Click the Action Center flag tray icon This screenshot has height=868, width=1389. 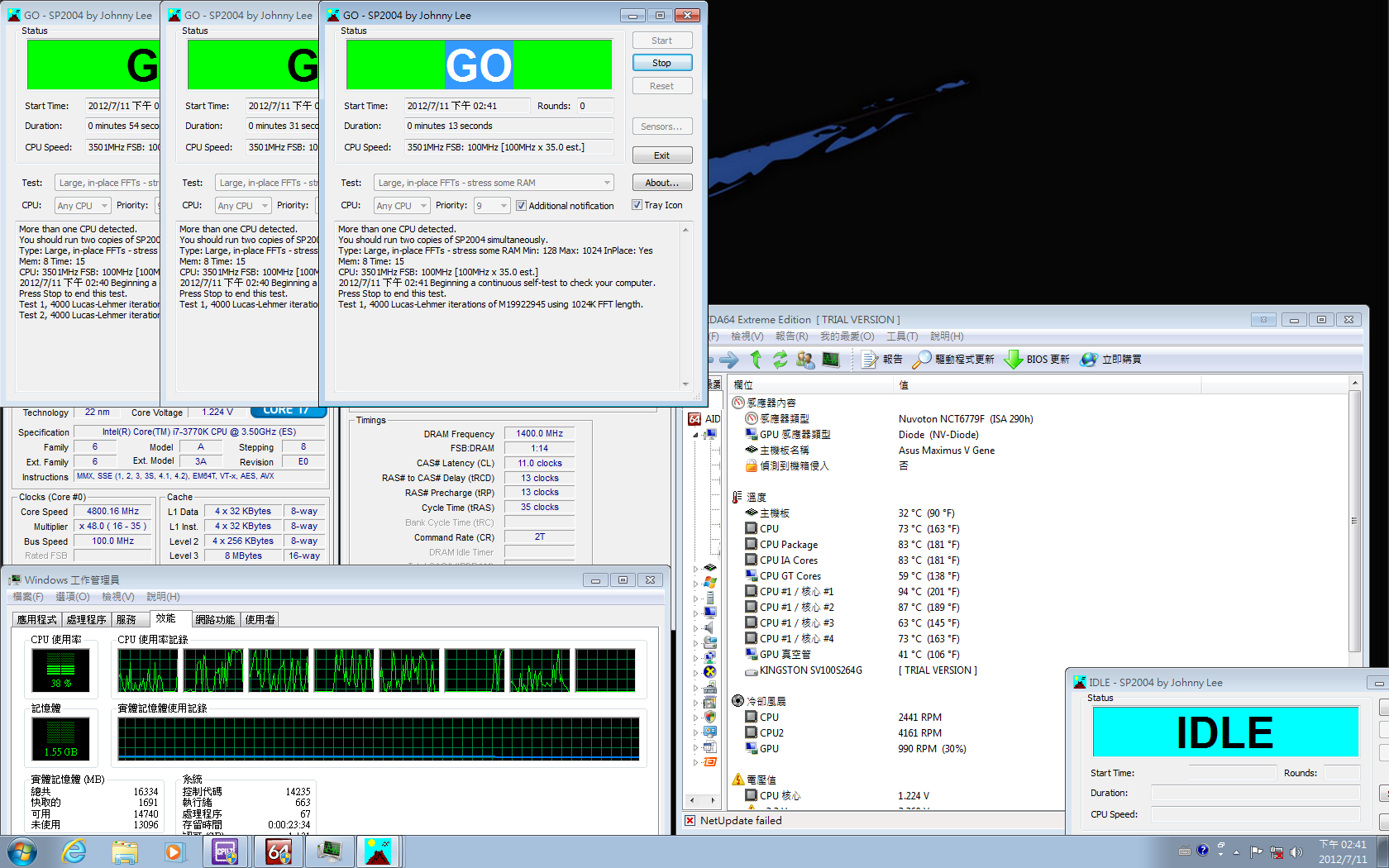[x=1257, y=851]
